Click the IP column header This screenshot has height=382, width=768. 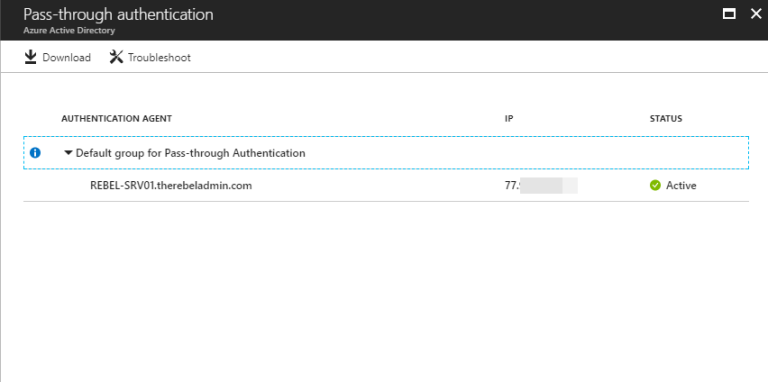509,119
